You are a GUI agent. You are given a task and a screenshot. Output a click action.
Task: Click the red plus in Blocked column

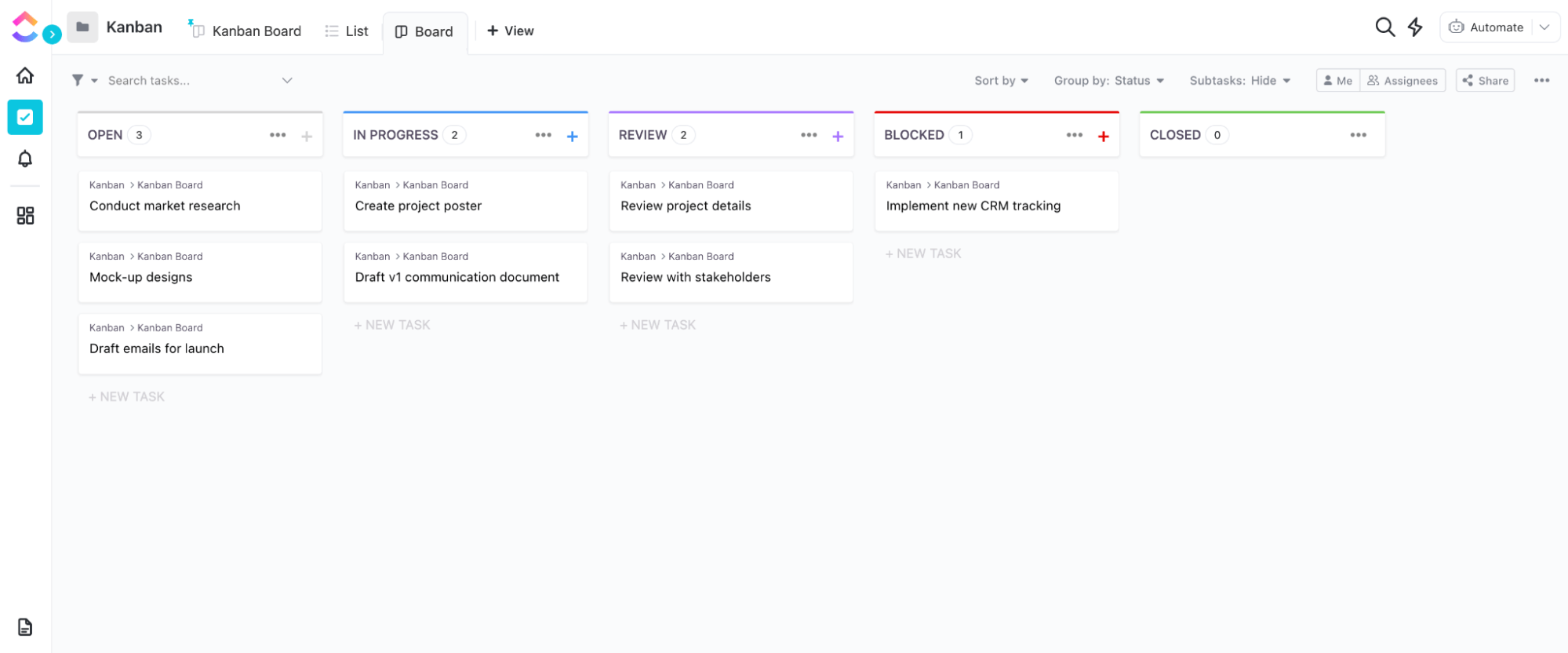1104,137
